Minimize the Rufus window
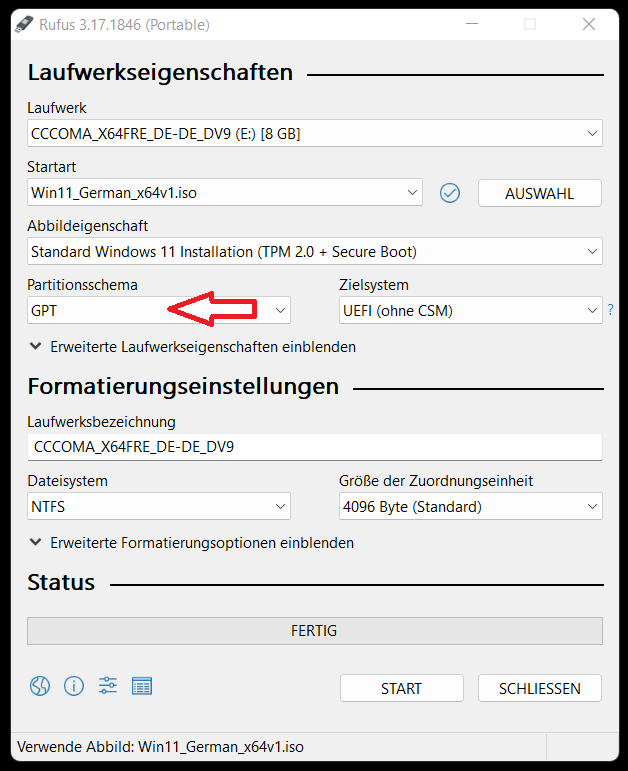Screen dimensions: 628x771 [x=472, y=24]
